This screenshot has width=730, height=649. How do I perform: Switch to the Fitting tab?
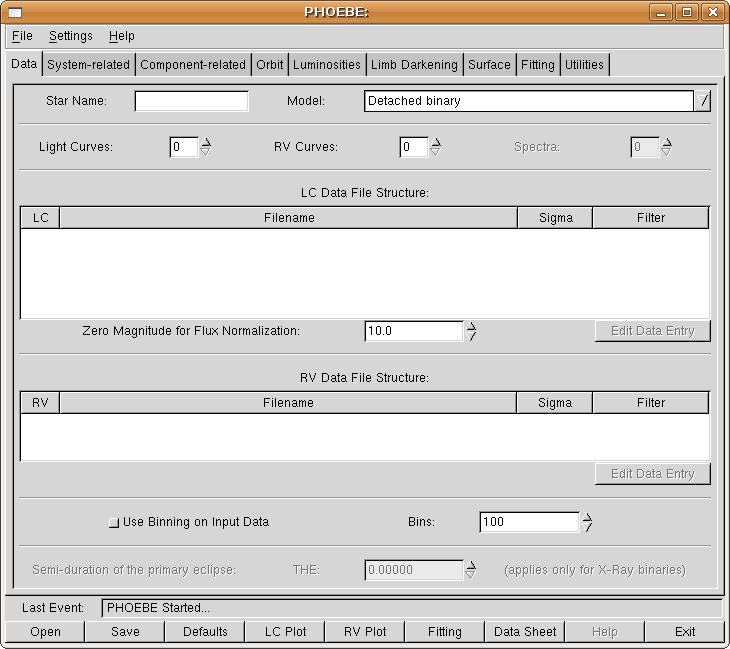pos(538,65)
